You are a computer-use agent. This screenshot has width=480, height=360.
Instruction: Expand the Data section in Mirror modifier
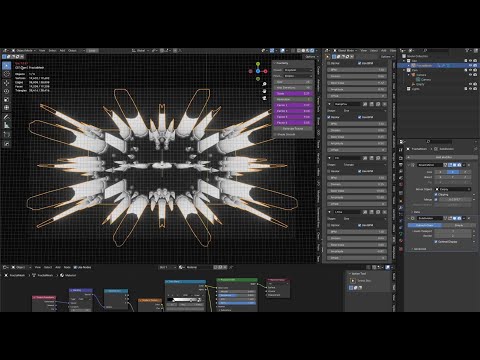pos(416,212)
